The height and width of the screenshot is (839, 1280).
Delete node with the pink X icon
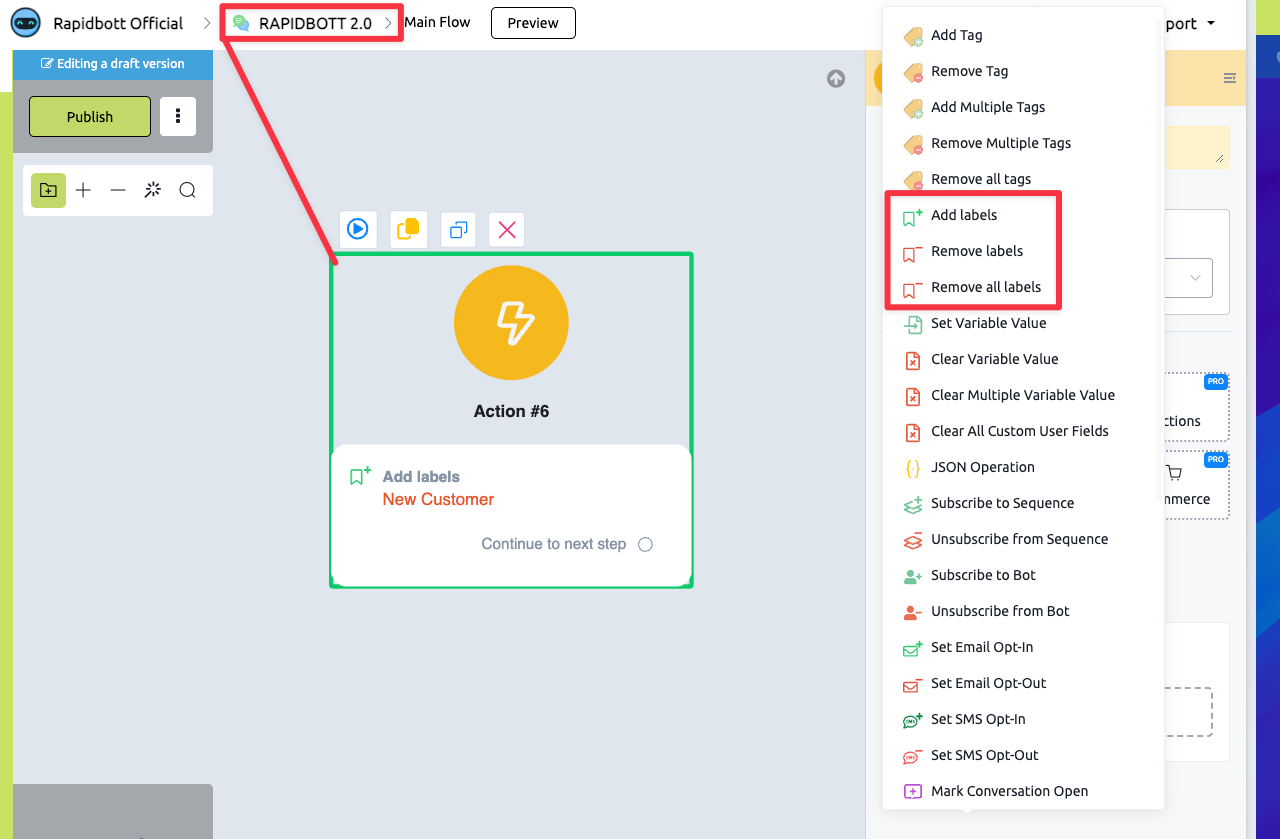[507, 230]
